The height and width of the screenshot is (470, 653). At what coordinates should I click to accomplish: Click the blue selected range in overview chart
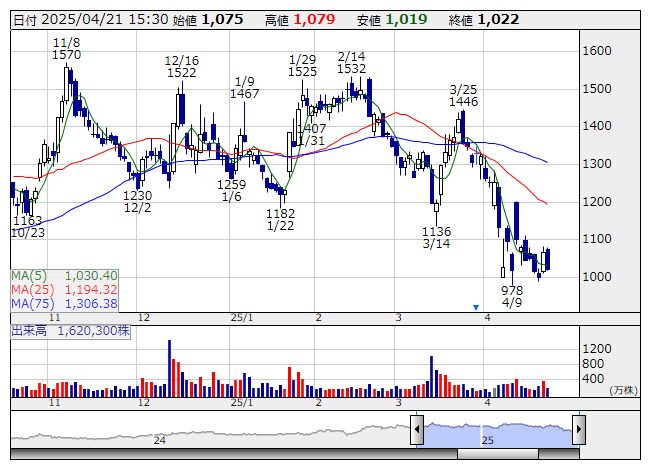pyautogui.click(x=498, y=434)
